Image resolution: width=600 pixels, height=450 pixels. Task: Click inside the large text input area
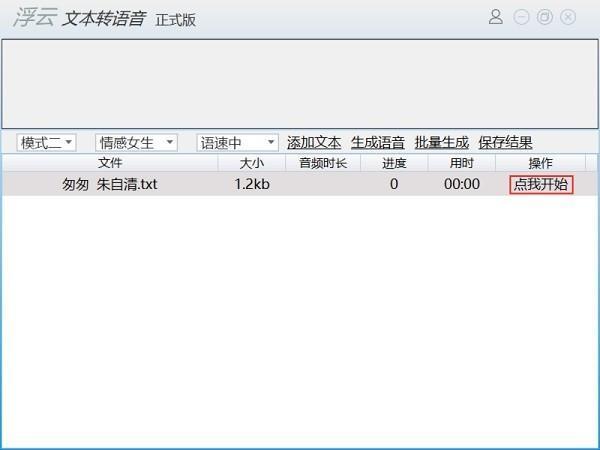coord(300,84)
